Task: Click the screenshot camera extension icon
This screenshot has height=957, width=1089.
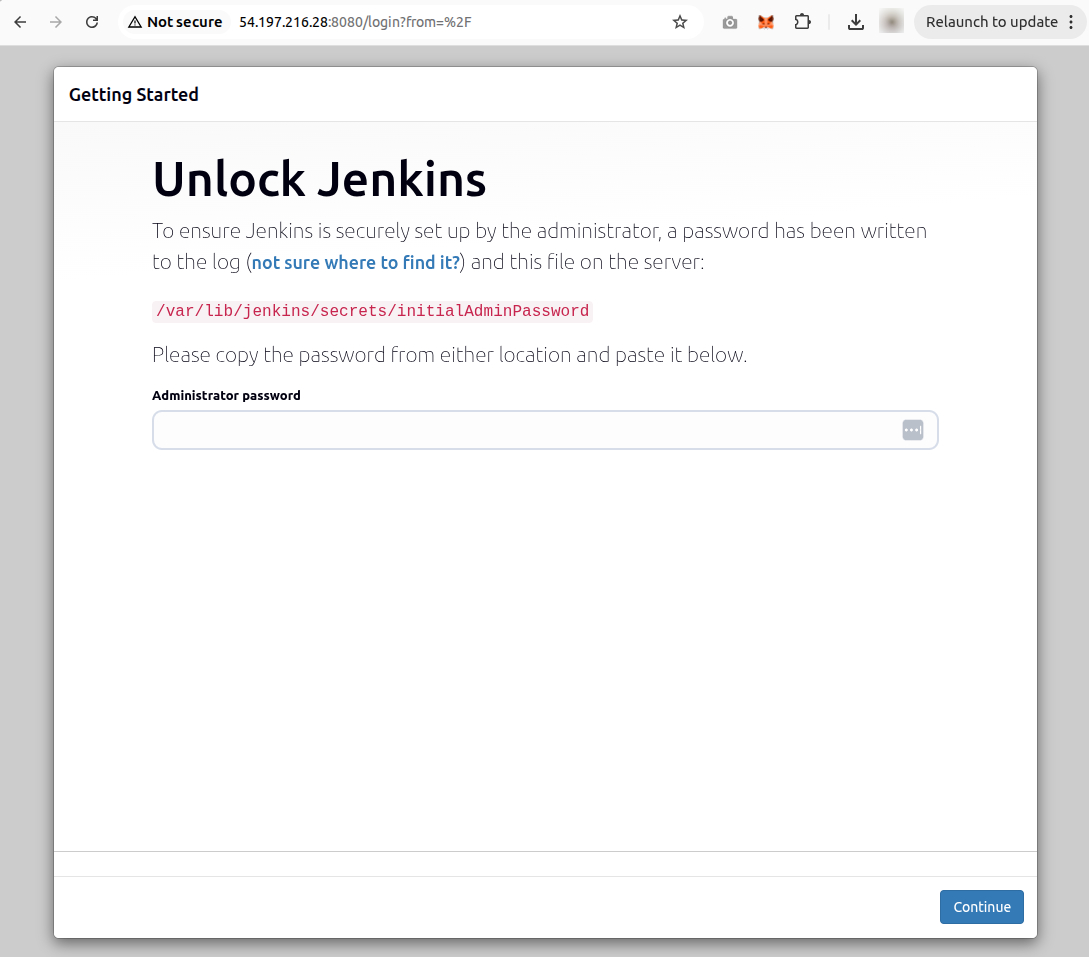Action: point(729,21)
